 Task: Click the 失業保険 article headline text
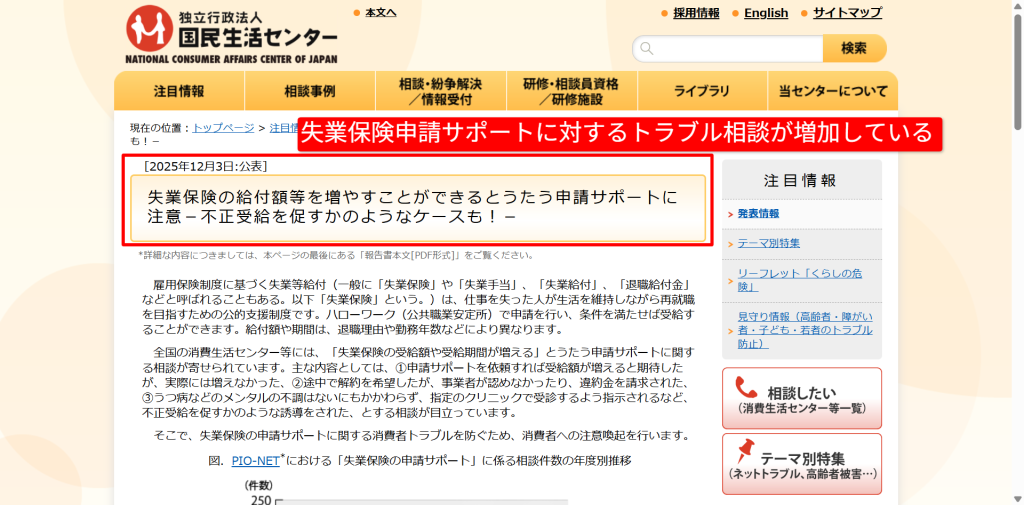tap(413, 206)
